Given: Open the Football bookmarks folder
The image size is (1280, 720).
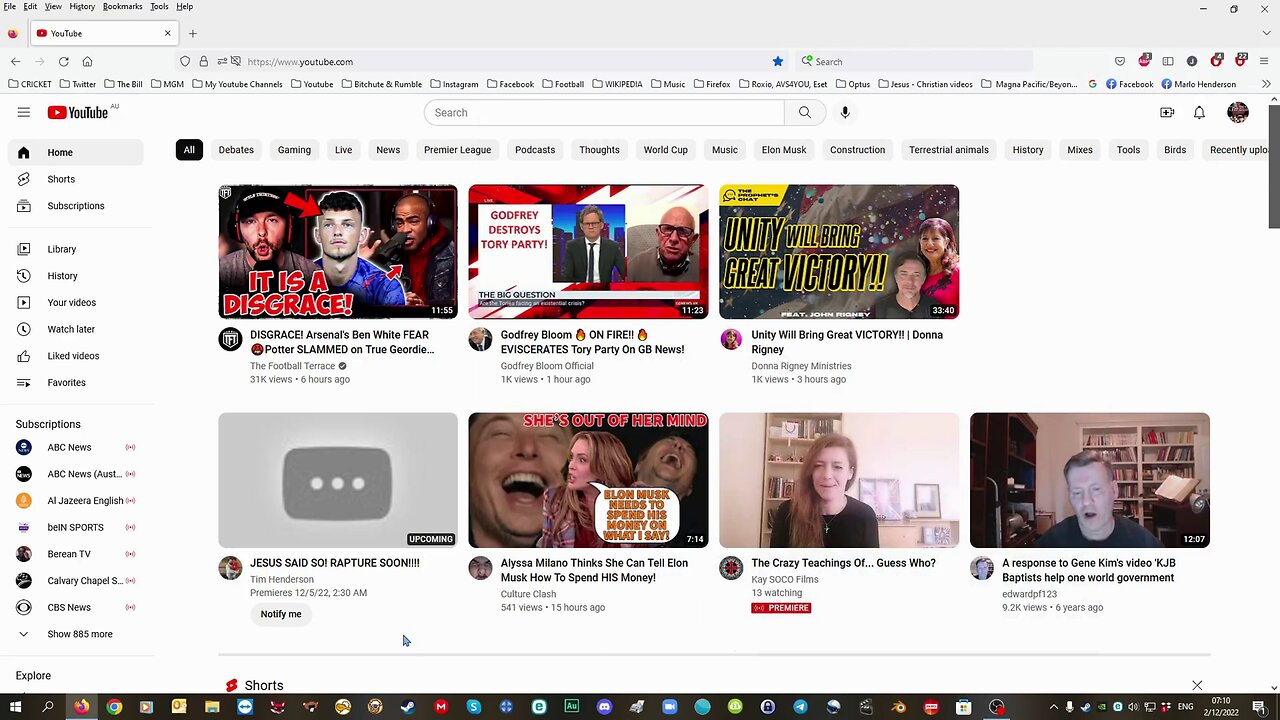Looking at the screenshot, I should 563,84.
